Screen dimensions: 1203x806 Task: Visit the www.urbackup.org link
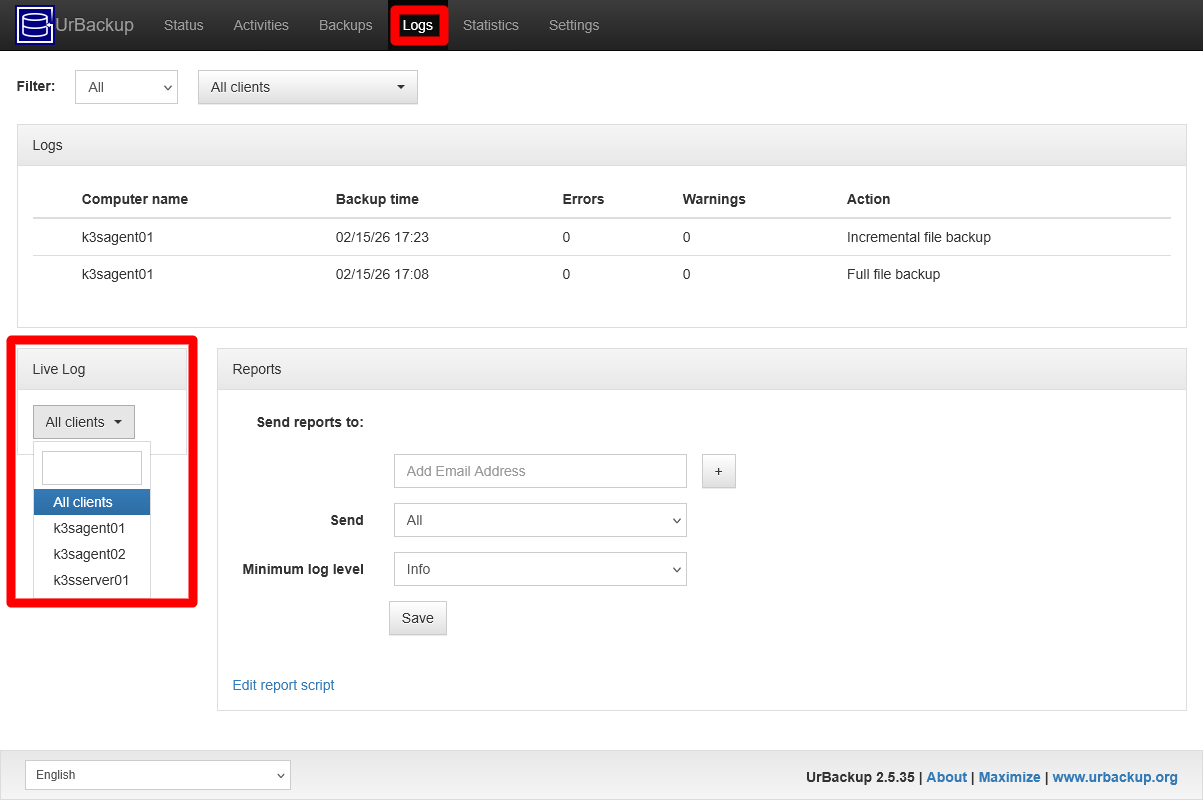pyautogui.click(x=1115, y=777)
